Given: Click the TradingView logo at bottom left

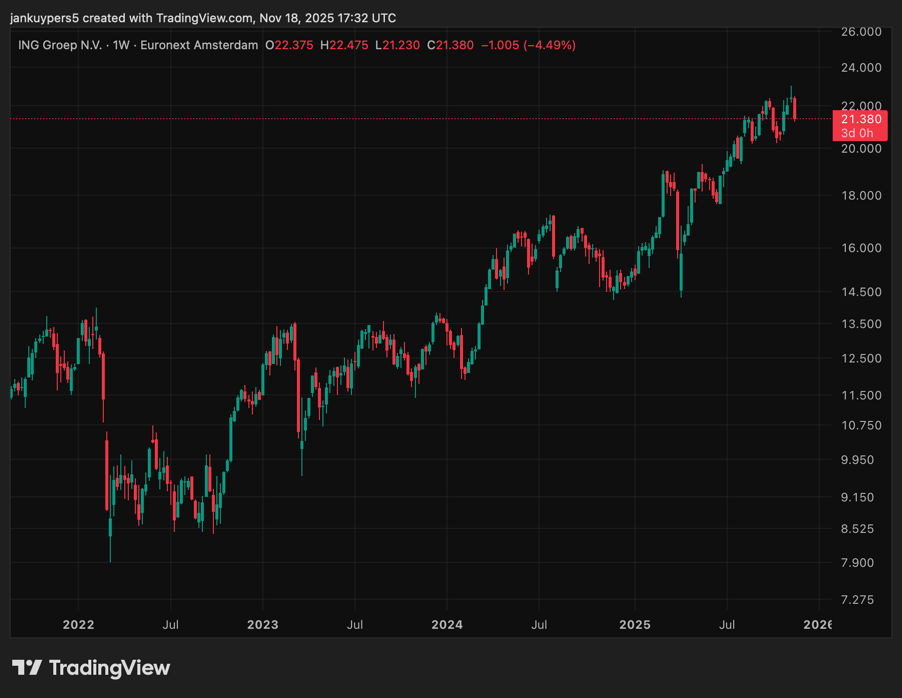Looking at the screenshot, I should [x=91, y=668].
